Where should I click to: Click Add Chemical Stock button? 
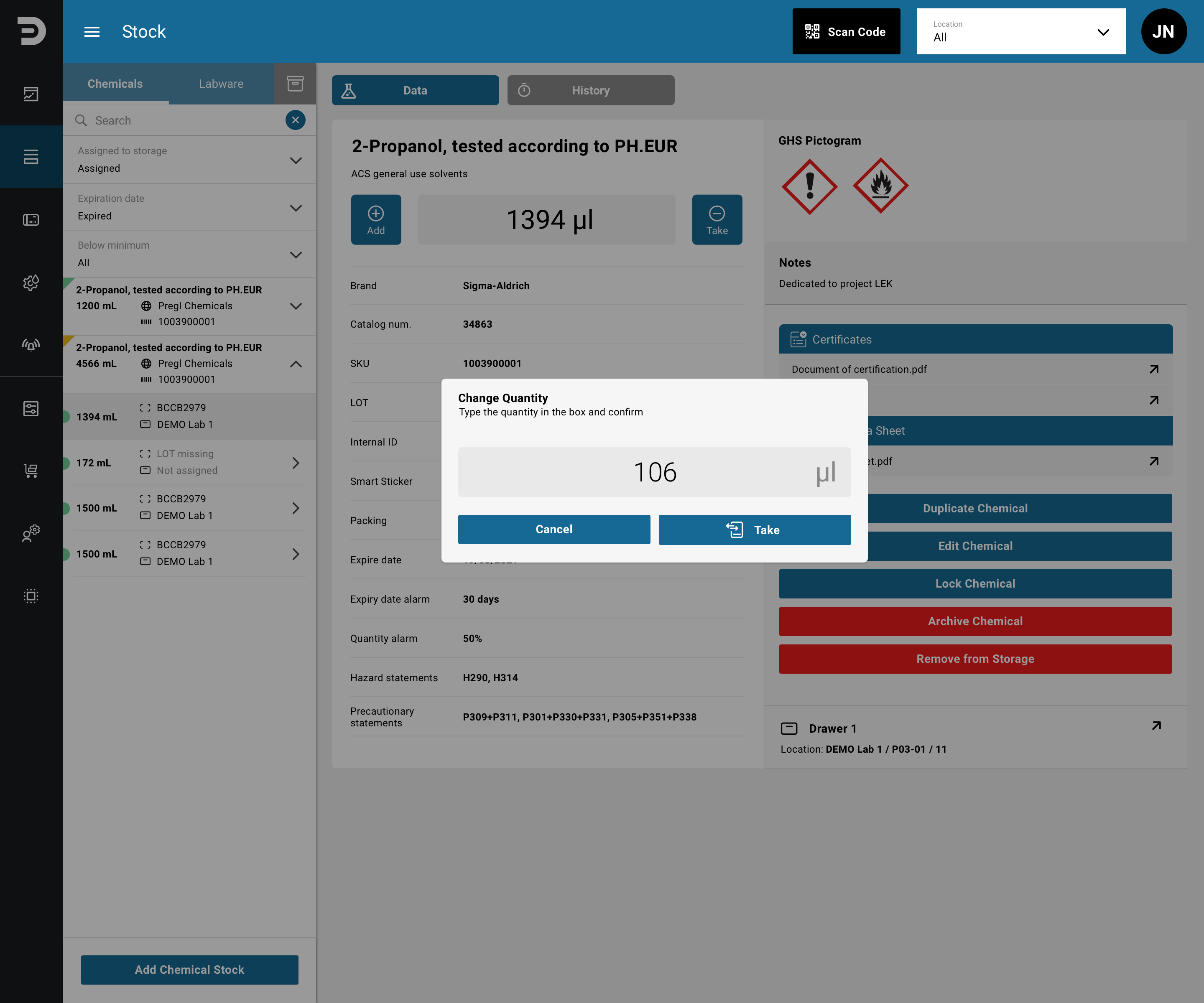(189, 970)
